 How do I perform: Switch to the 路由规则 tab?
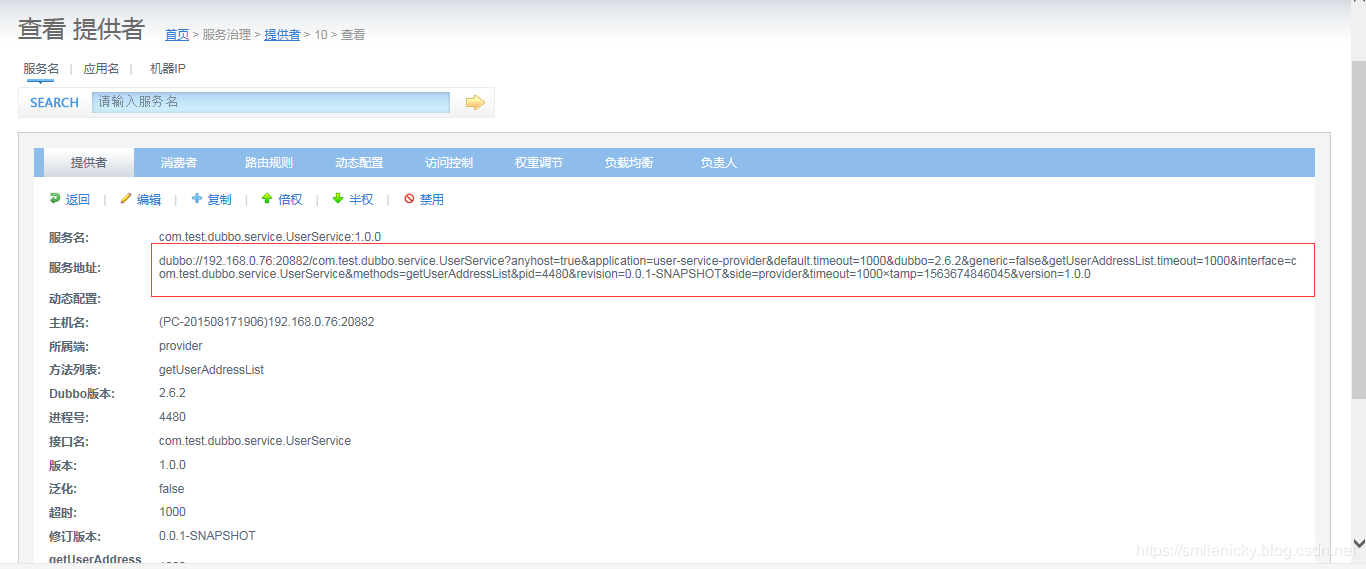click(269, 163)
